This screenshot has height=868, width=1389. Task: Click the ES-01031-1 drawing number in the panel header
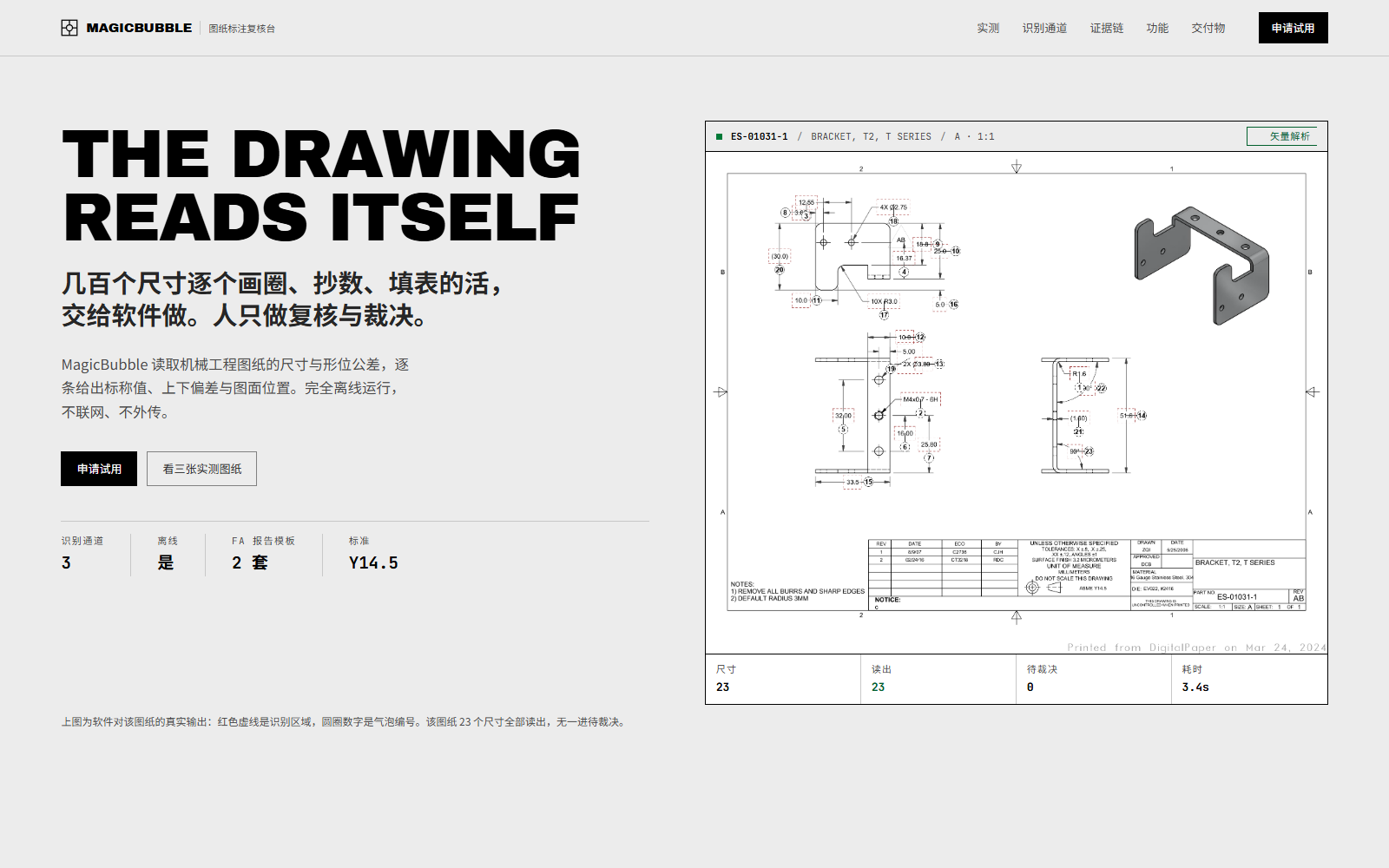click(760, 136)
